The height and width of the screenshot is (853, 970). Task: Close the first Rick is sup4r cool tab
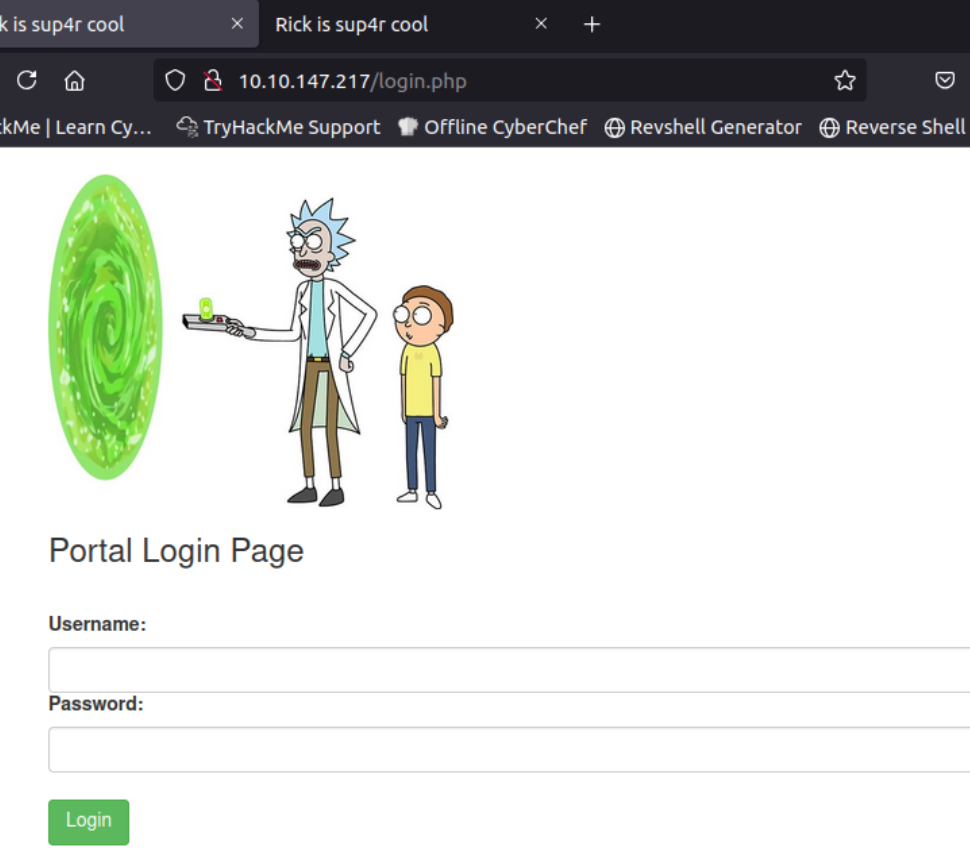(237, 24)
